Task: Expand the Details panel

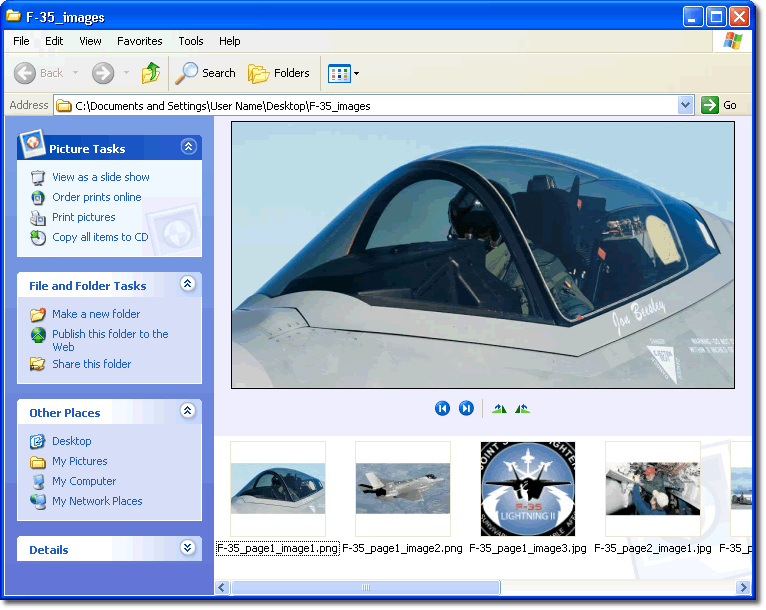Action: [188, 548]
